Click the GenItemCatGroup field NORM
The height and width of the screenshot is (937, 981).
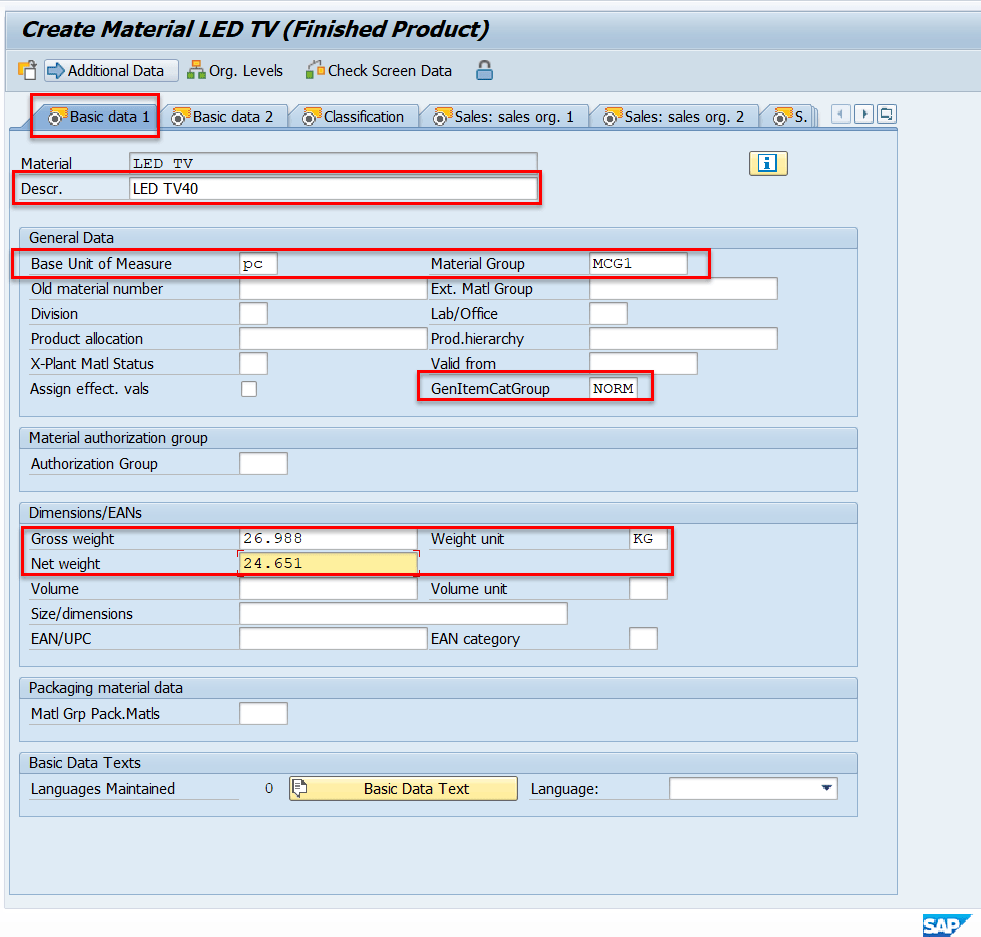(x=613, y=388)
